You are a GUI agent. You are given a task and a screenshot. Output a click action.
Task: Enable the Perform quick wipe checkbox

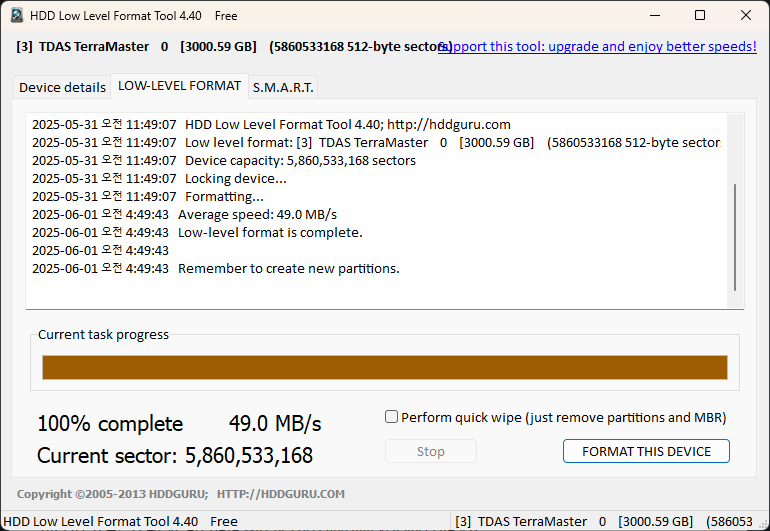pos(391,417)
